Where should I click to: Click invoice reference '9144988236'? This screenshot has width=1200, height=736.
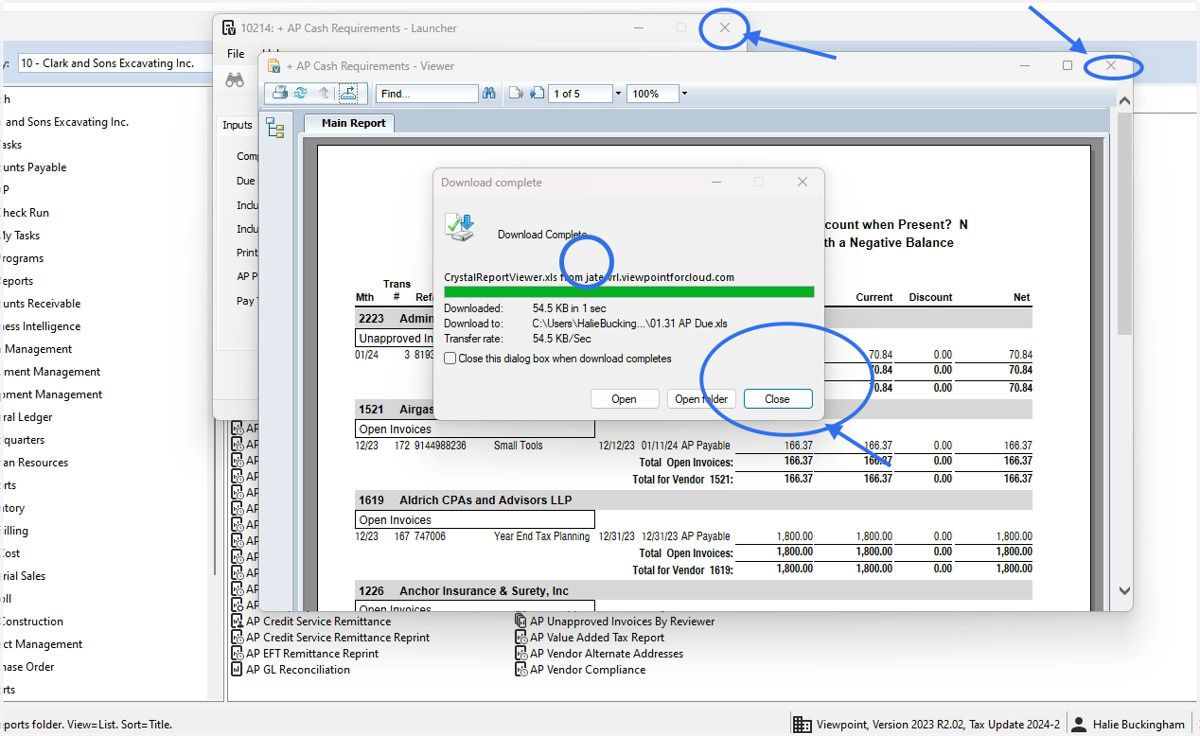pos(441,445)
